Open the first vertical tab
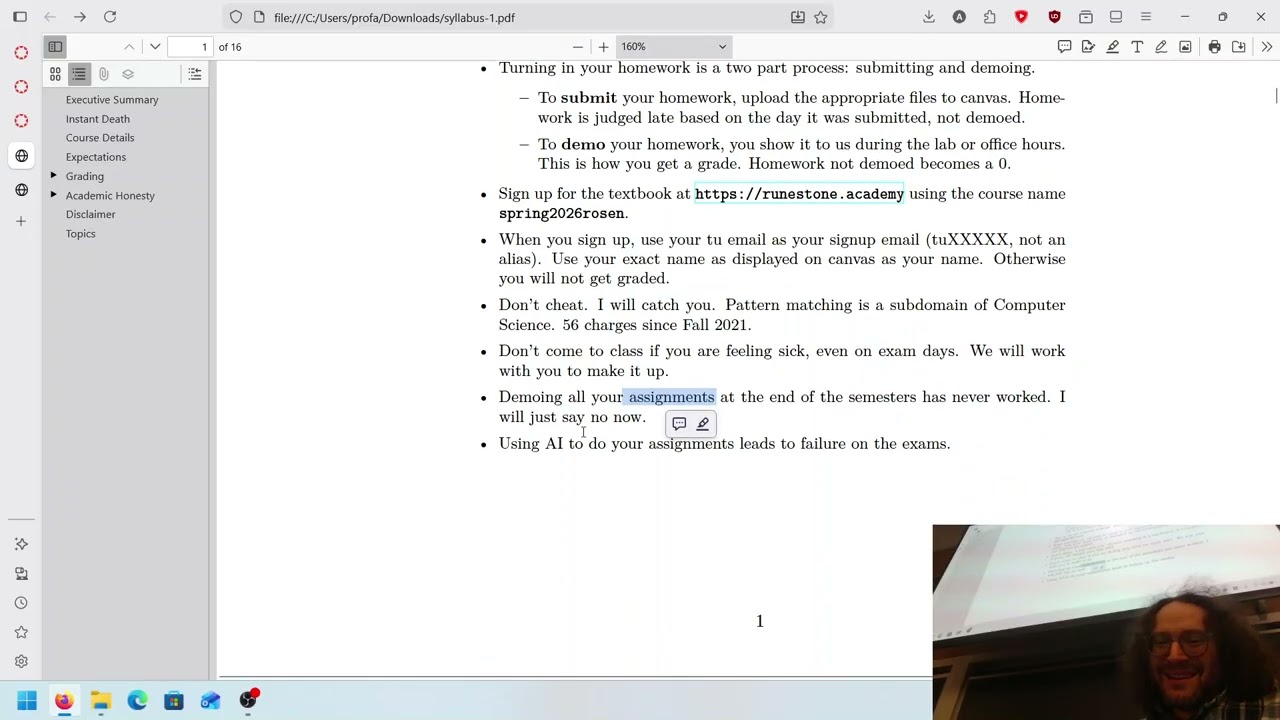The height and width of the screenshot is (720, 1280). tap(21, 53)
